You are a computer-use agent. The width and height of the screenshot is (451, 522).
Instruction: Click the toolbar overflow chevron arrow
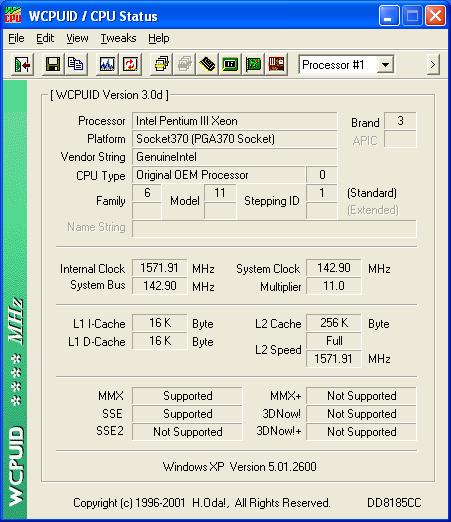(433, 64)
